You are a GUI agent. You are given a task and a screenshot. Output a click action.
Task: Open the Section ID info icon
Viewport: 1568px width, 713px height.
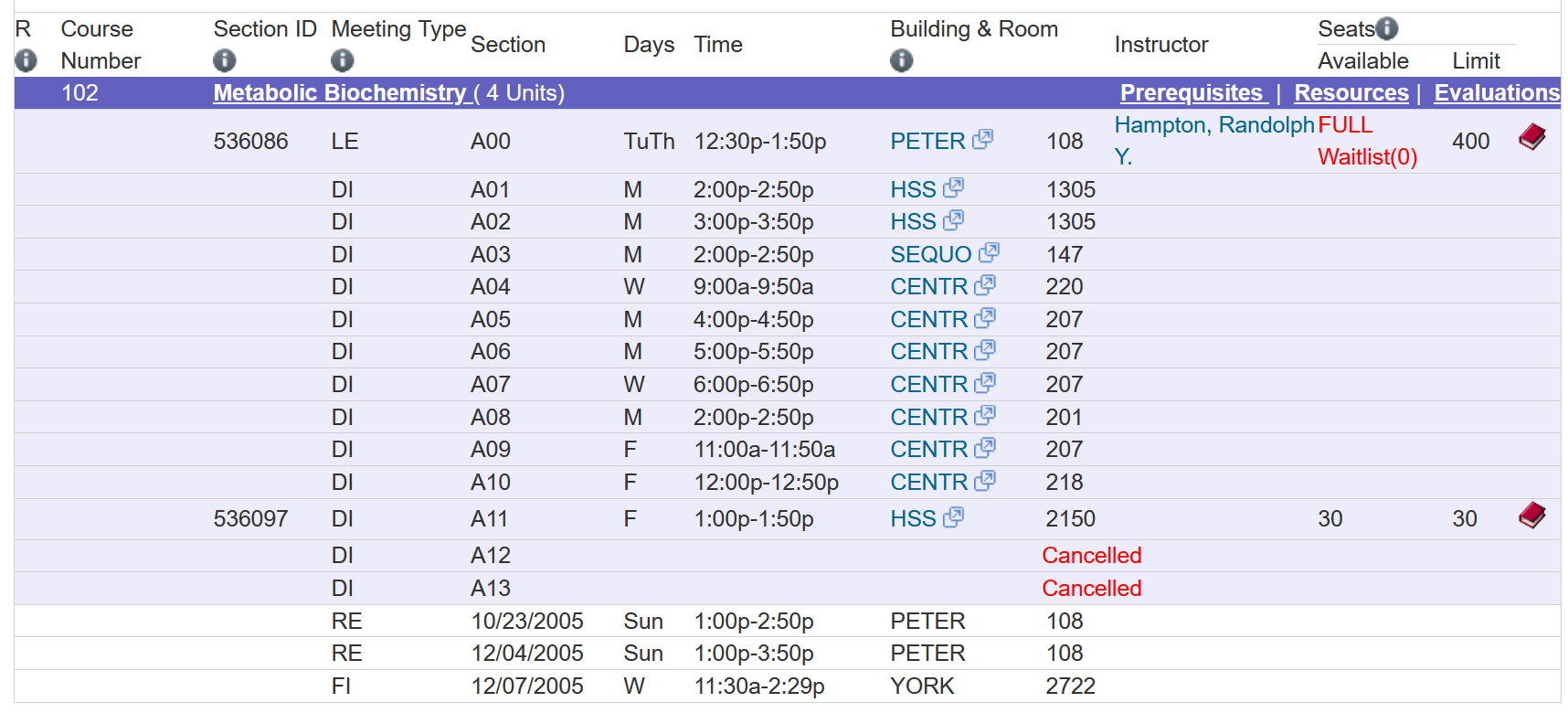click(x=224, y=60)
